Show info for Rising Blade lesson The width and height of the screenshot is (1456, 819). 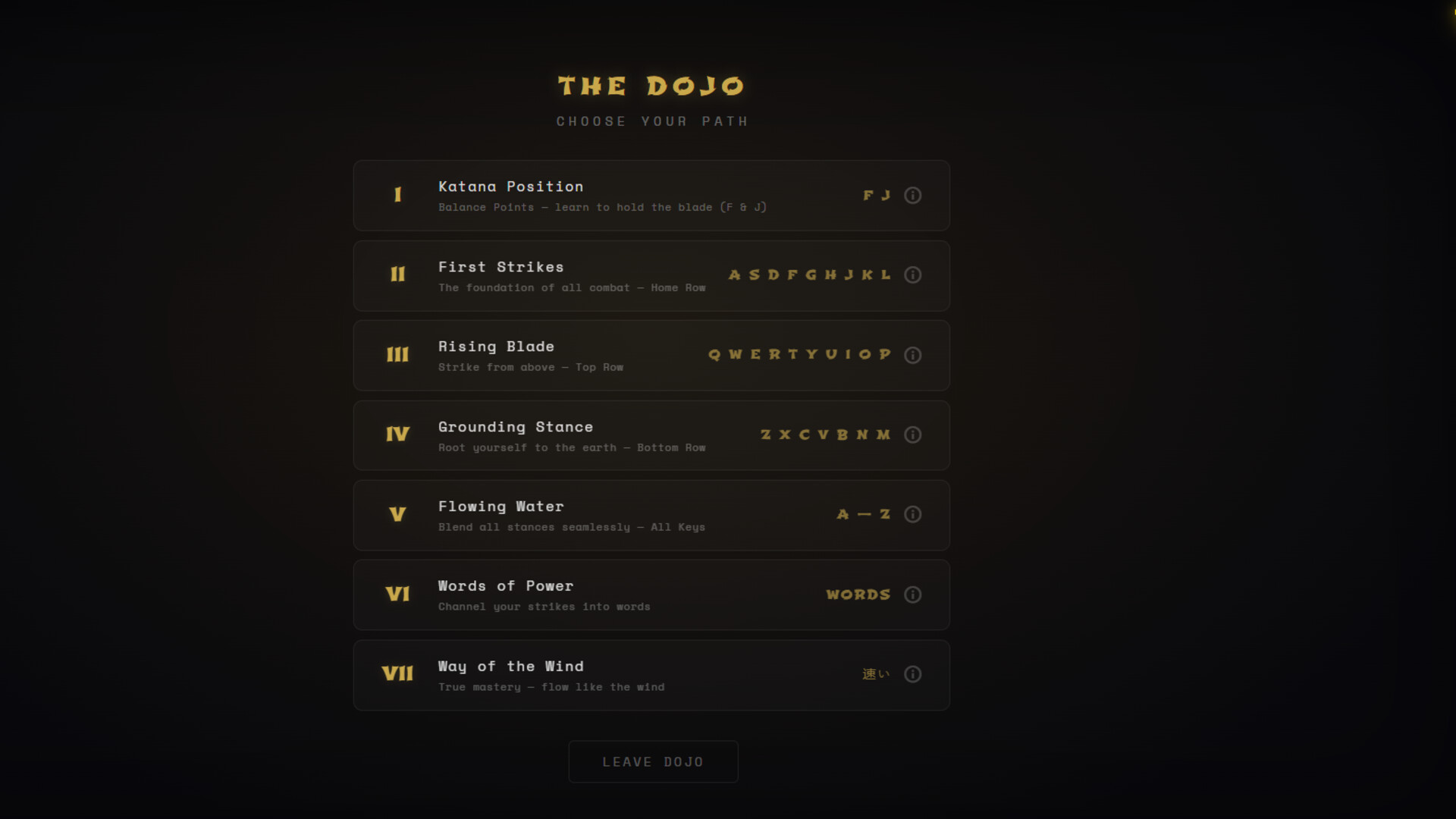912,355
